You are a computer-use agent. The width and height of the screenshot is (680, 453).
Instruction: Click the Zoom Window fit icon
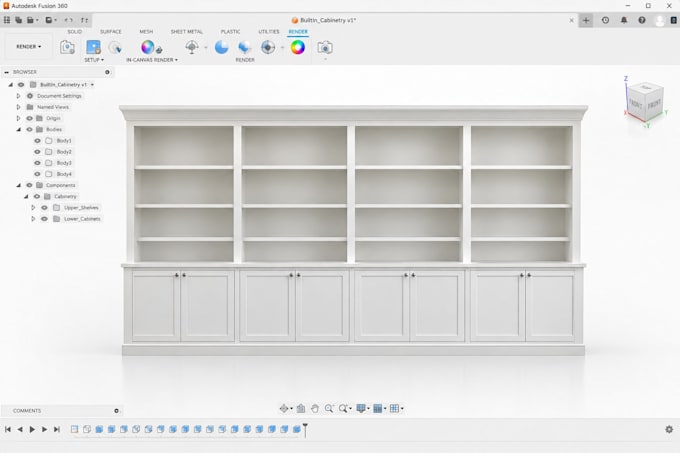[343, 408]
